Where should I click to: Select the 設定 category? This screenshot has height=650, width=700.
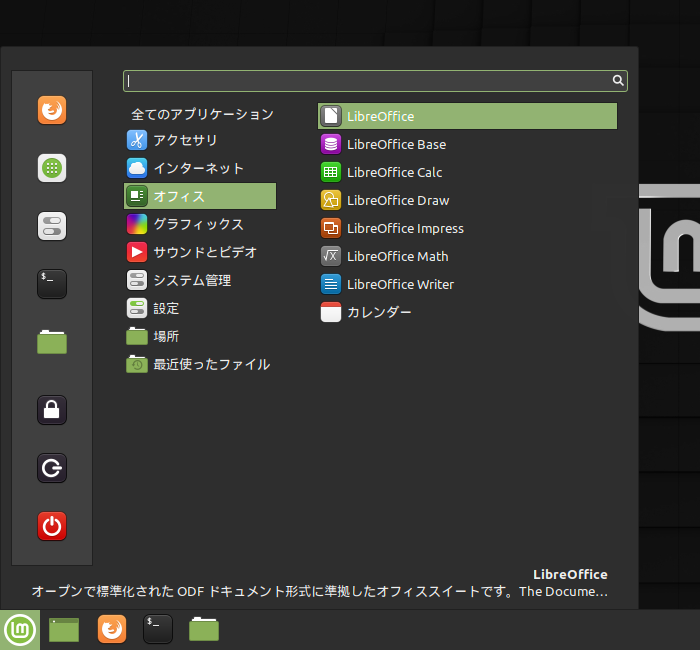click(x=200, y=308)
